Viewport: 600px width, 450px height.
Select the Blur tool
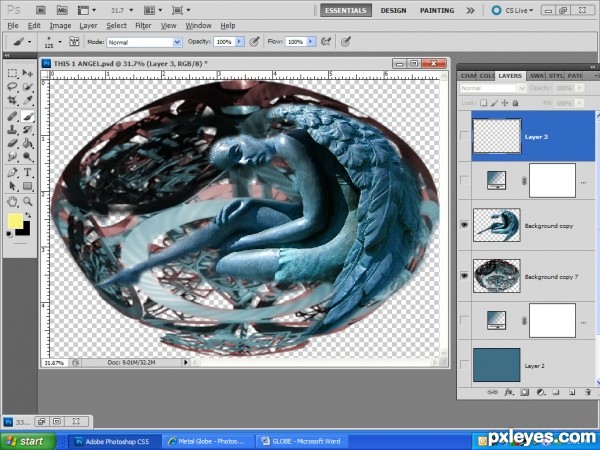[12, 157]
